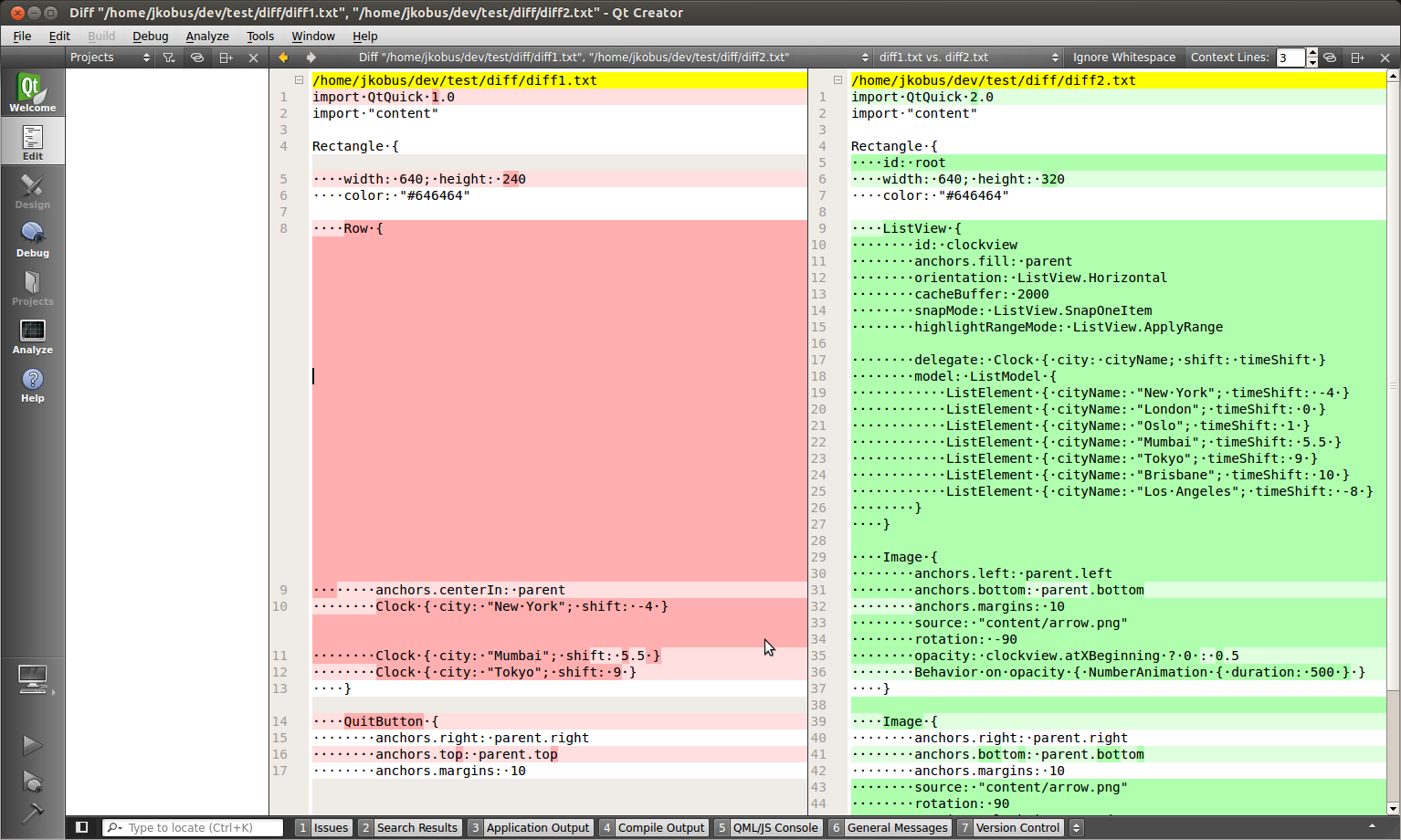Toggle horizontal scroll synchronization in diff toolbar
This screenshot has width=1401, height=840.
(1330, 58)
